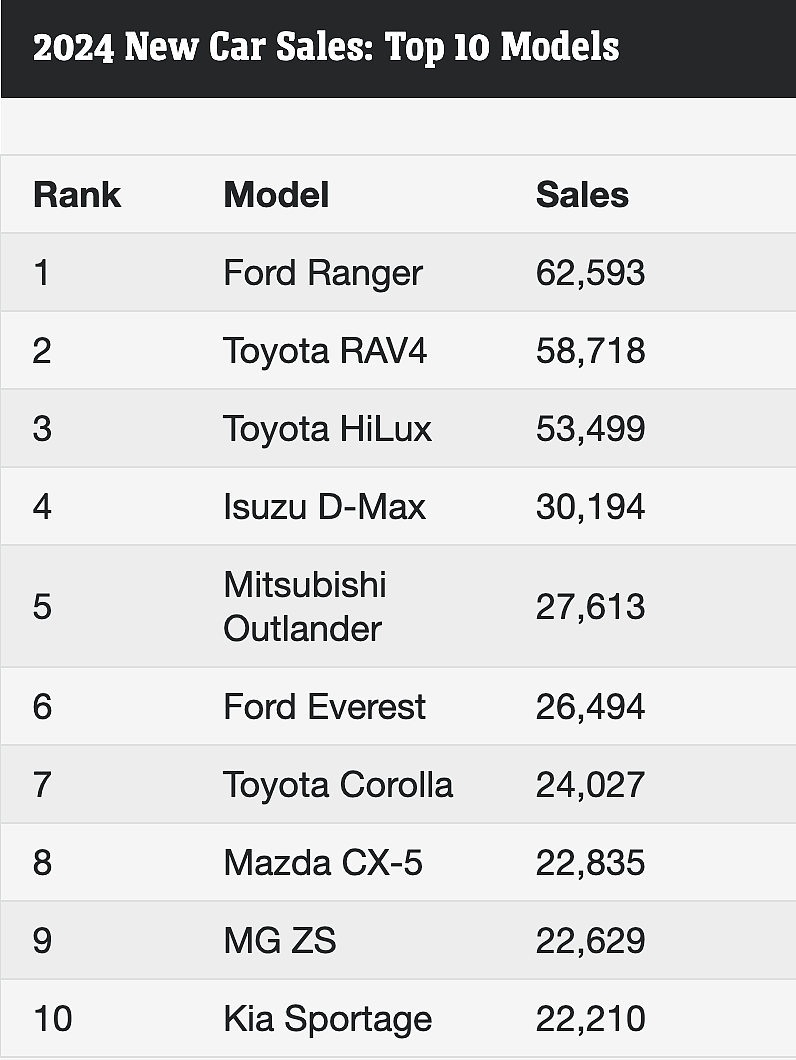Click the Toyota RAV4 model name
This screenshot has width=796, height=1060.
pos(325,352)
